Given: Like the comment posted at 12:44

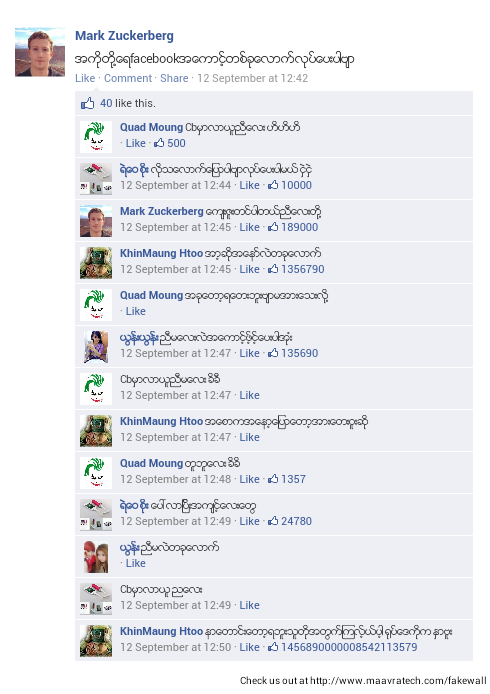Looking at the screenshot, I should (249, 185).
